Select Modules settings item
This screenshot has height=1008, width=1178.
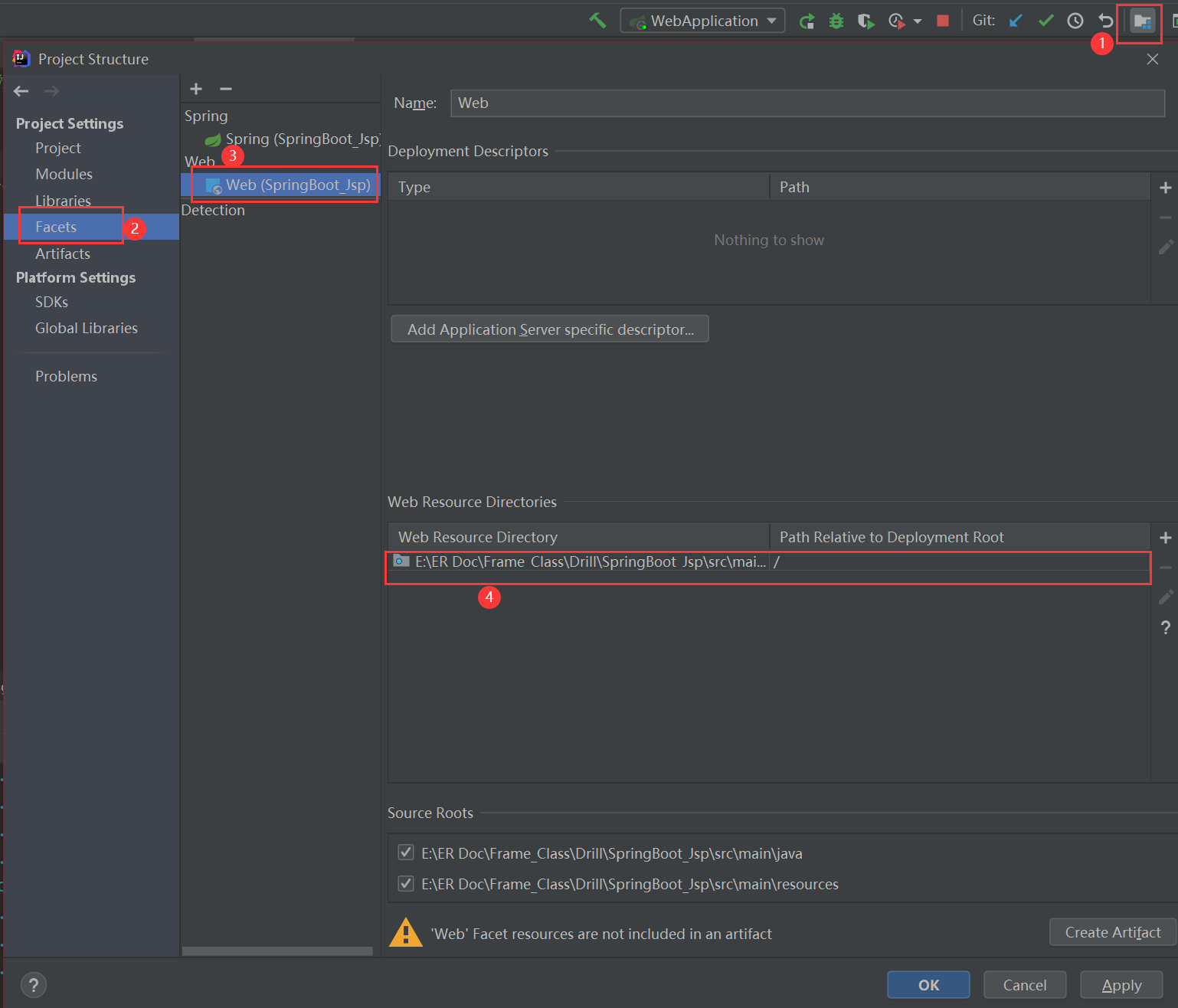(x=64, y=174)
